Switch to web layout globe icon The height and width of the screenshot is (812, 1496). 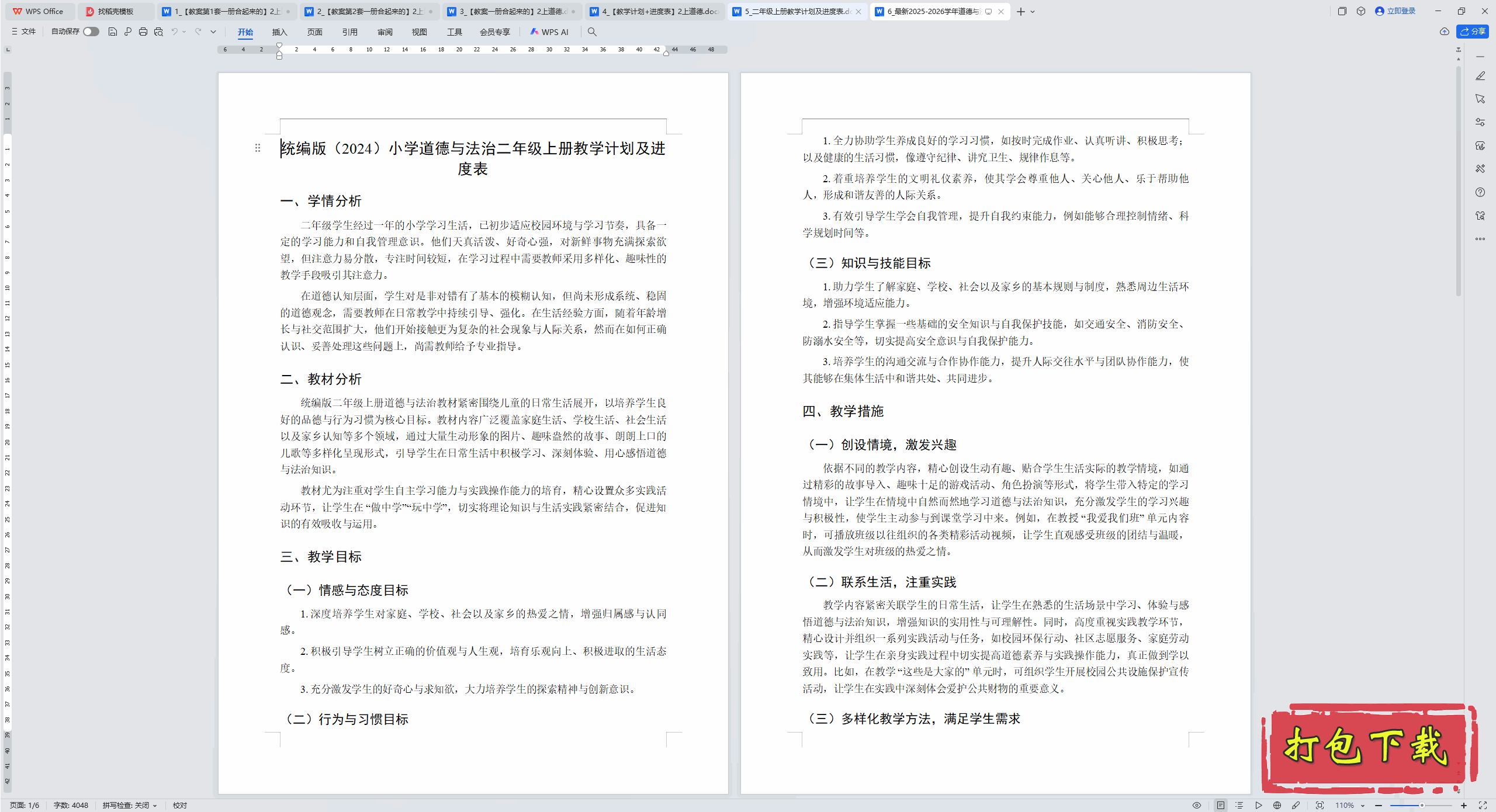point(1277,805)
